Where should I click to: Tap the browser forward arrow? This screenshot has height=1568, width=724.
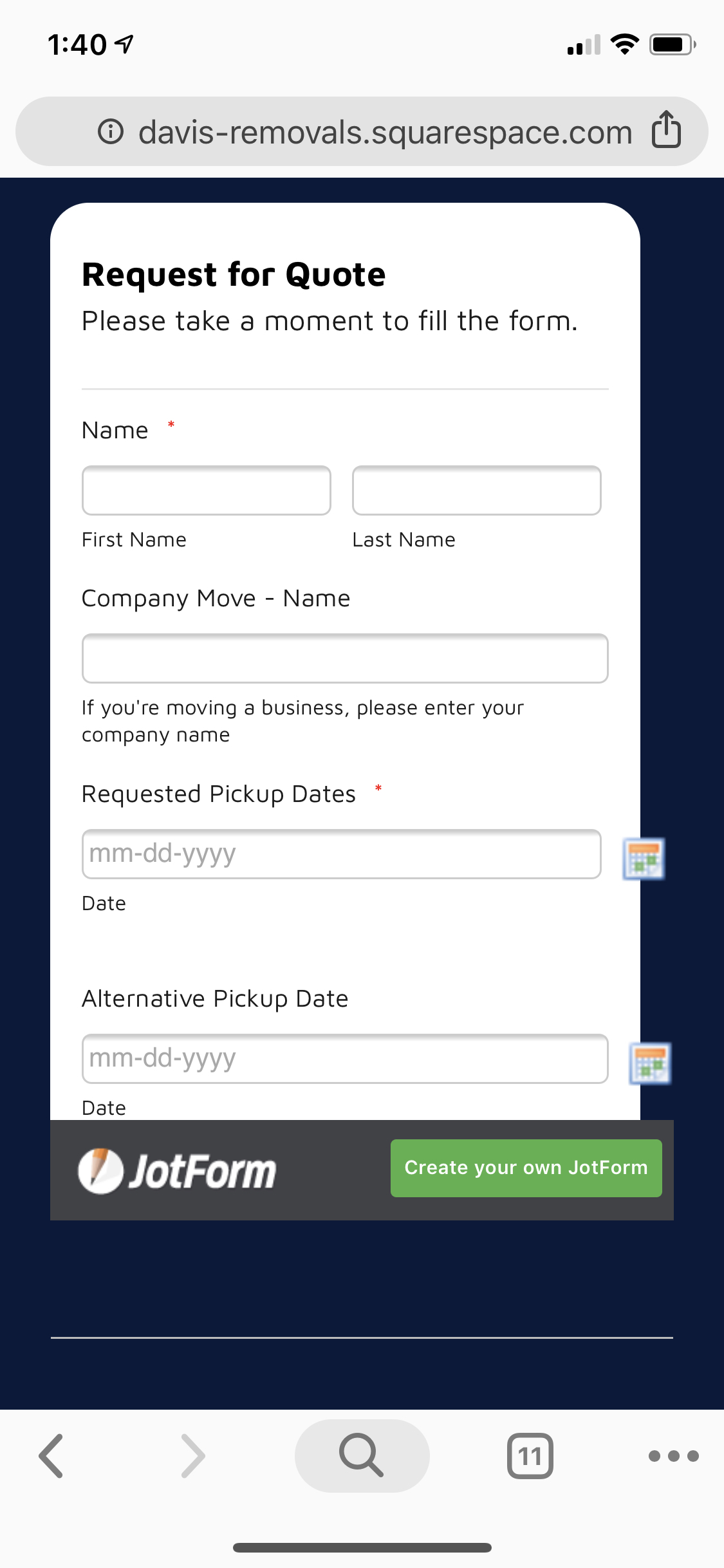(x=193, y=1455)
